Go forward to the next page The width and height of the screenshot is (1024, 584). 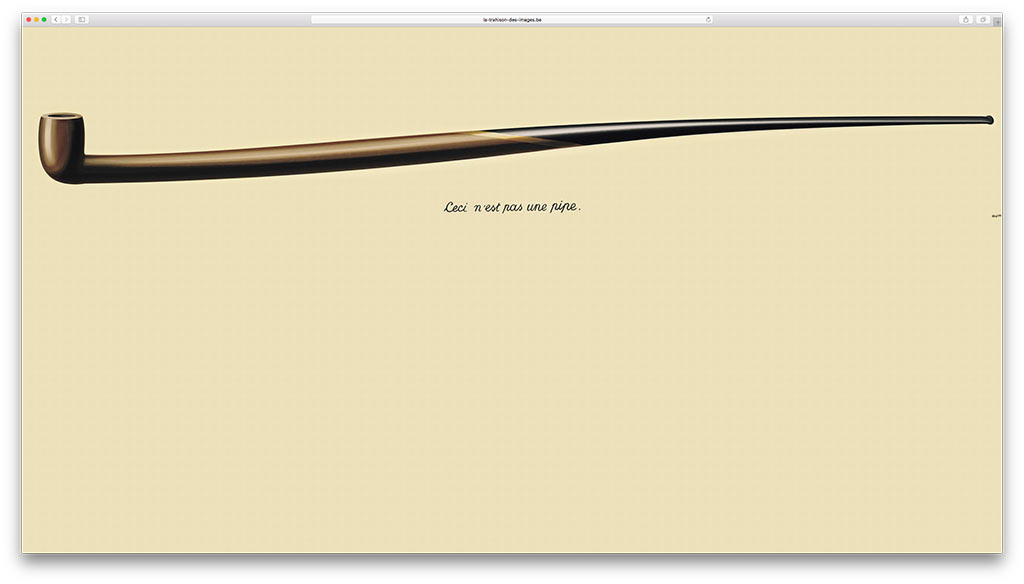click(66, 19)
